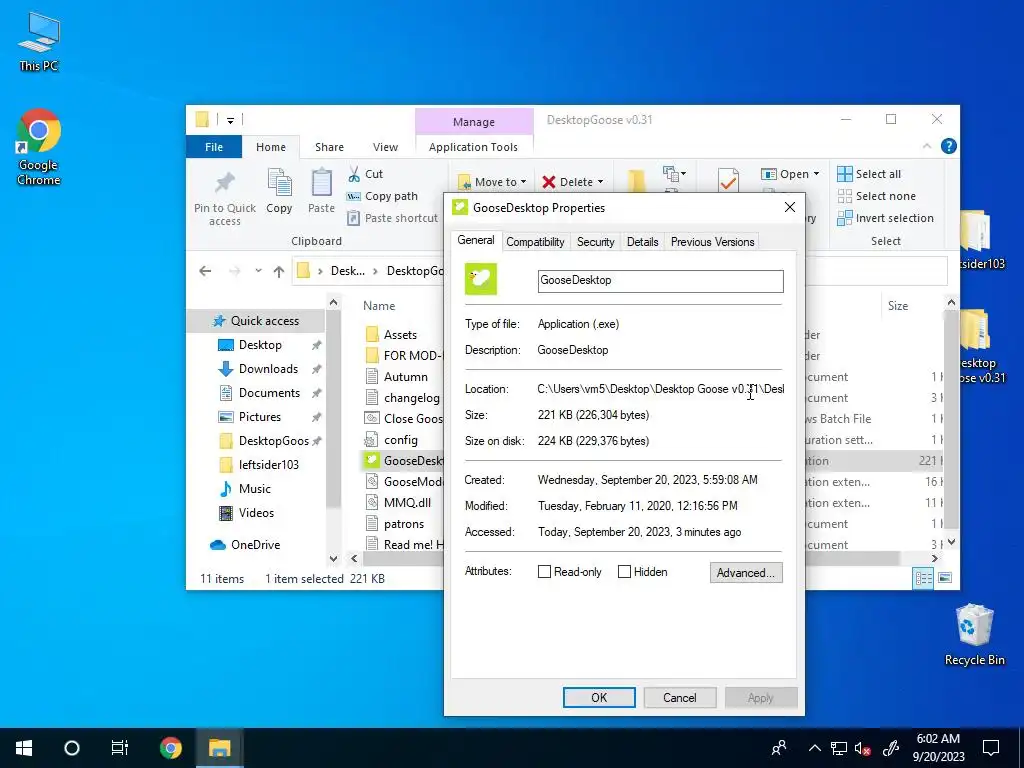Click the GooseDesktop file name field
Image resolution: width=1024 pixels, height=768 pixels.
pyautogui.click(x=660, y=281)
